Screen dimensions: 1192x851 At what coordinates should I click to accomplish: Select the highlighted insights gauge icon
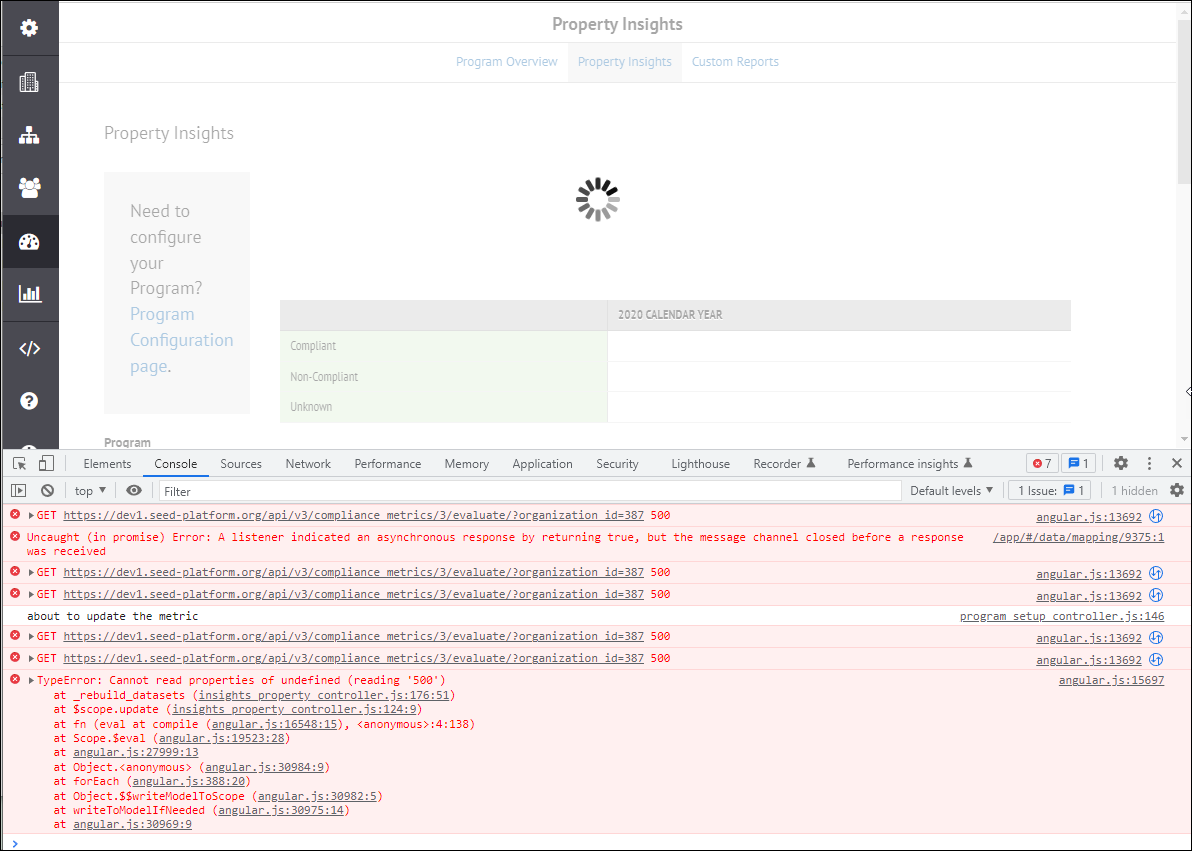click(x=29, y=240)
